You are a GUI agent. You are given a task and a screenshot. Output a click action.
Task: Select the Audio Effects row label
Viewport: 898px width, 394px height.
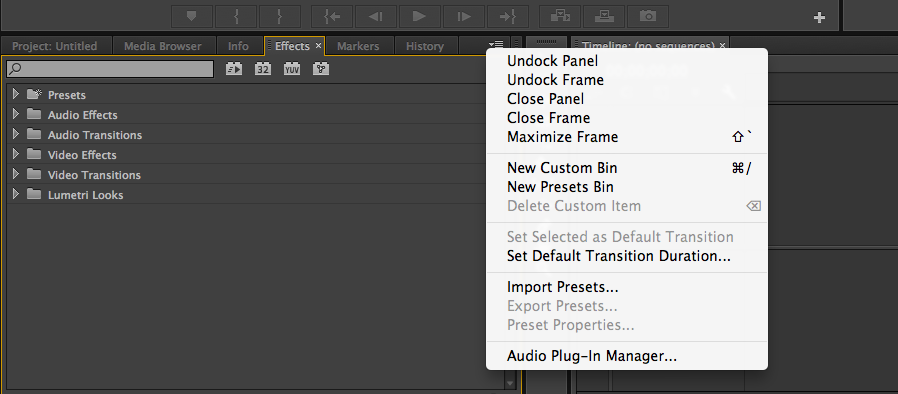point(82,115)
